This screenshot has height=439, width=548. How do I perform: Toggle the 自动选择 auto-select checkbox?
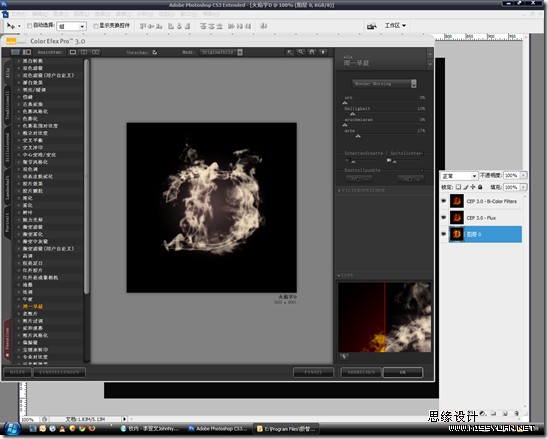pyautogui.click(x=29, y=26)
